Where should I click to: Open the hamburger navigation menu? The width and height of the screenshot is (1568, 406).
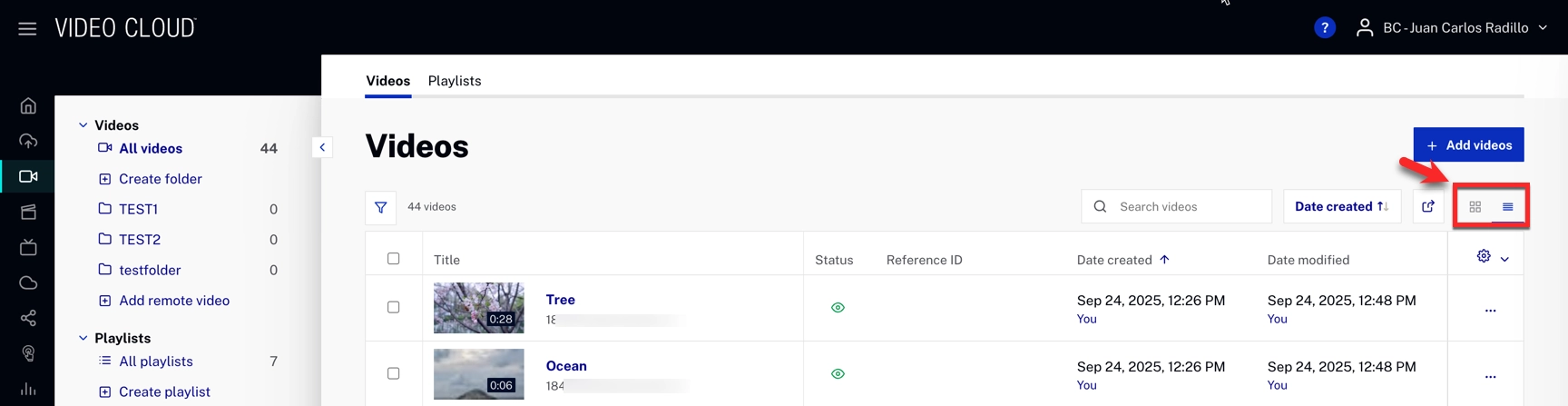click(27, 28)
